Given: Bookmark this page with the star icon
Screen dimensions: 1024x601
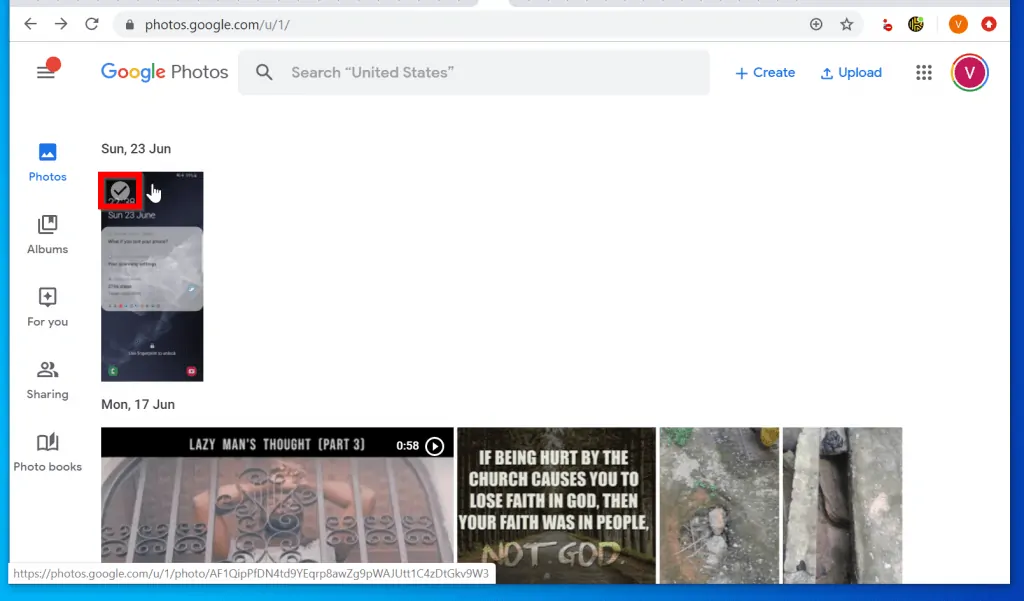Looking at the screenshot, I should point(847,24).
